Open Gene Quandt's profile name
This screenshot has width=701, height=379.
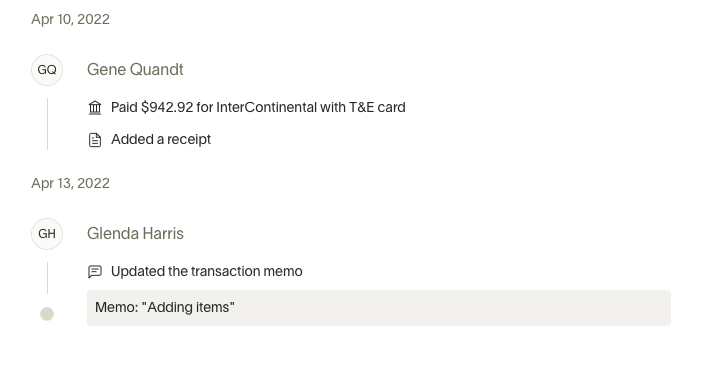click(x=135, y=70)
